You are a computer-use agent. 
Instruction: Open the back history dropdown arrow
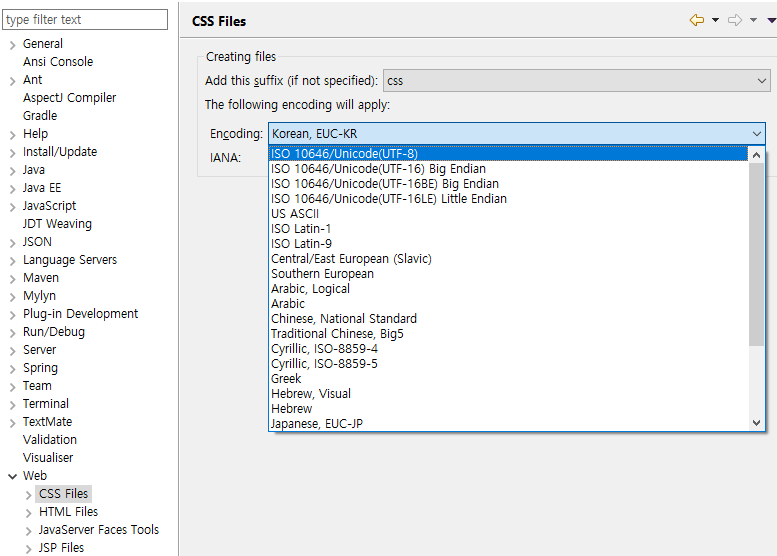pyautogui.click(x=715, y=20)
